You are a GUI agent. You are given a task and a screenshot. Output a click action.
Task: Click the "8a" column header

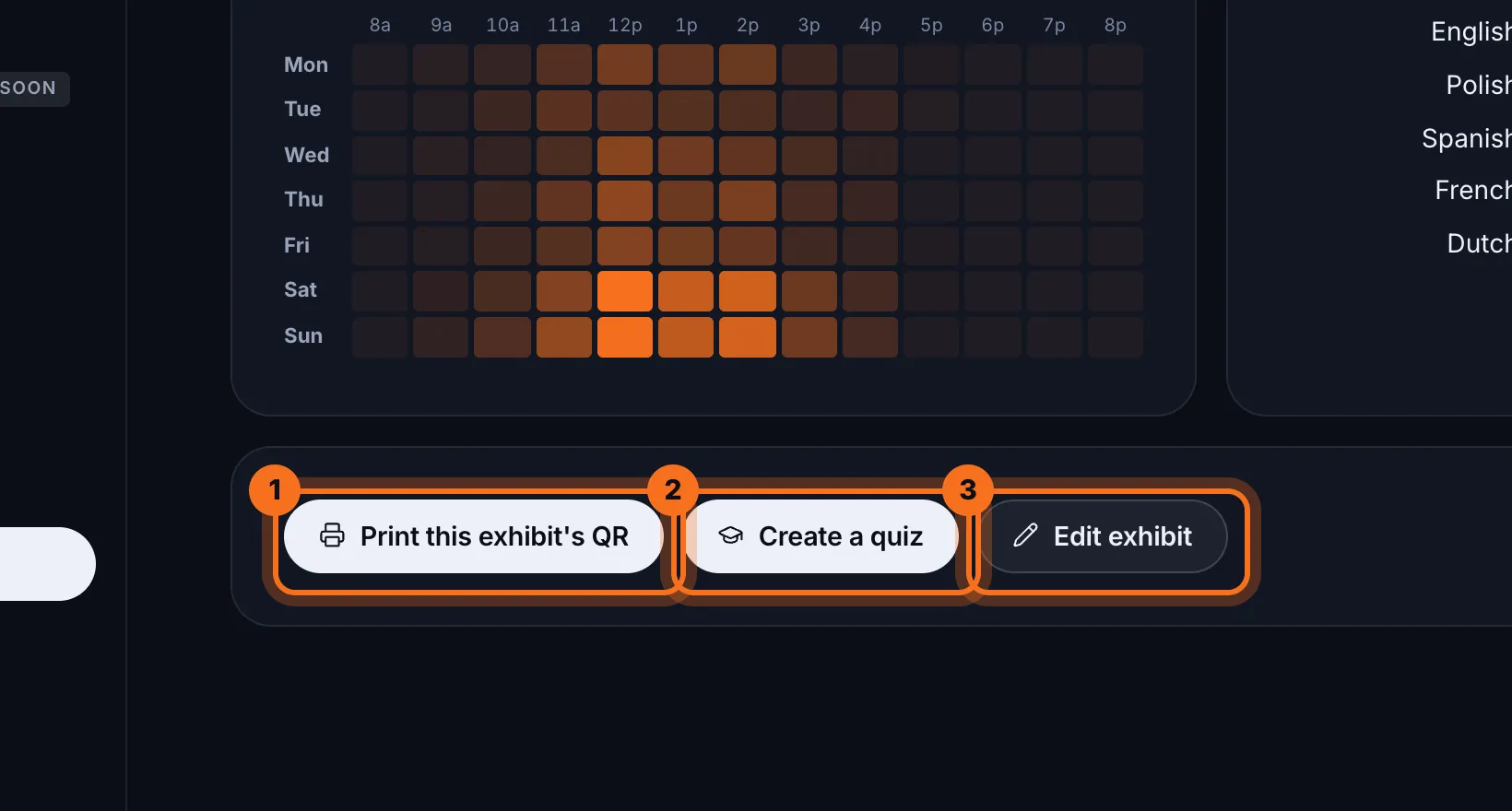click(x=380, y=25)
